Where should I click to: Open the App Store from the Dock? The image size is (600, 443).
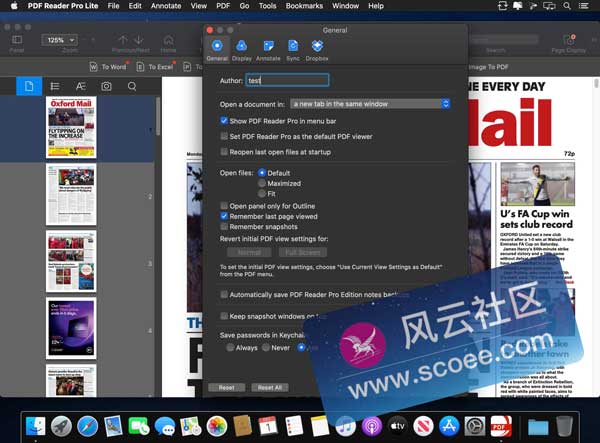[x=449, y=426]
